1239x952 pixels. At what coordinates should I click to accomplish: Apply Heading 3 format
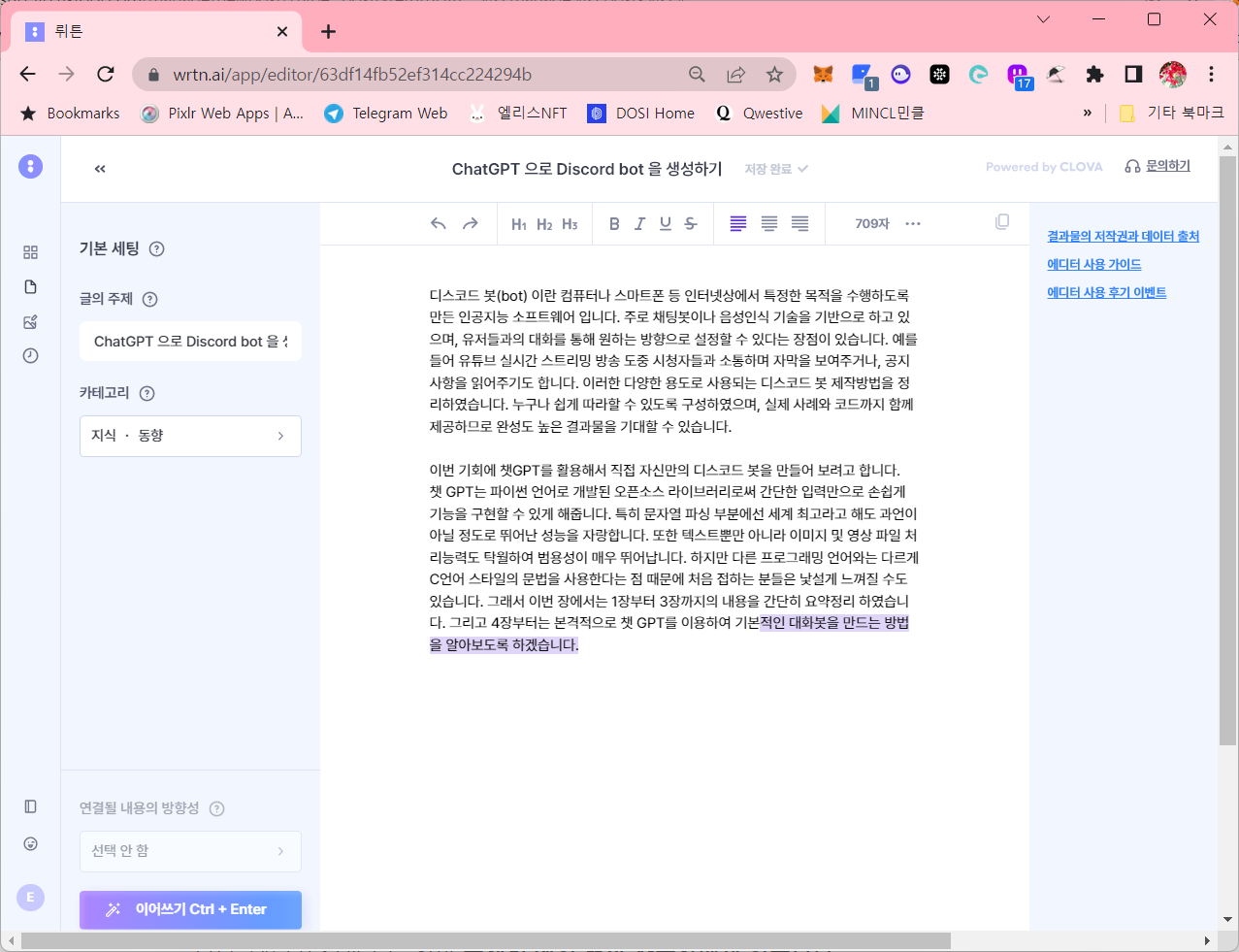(x=570, y=224)
